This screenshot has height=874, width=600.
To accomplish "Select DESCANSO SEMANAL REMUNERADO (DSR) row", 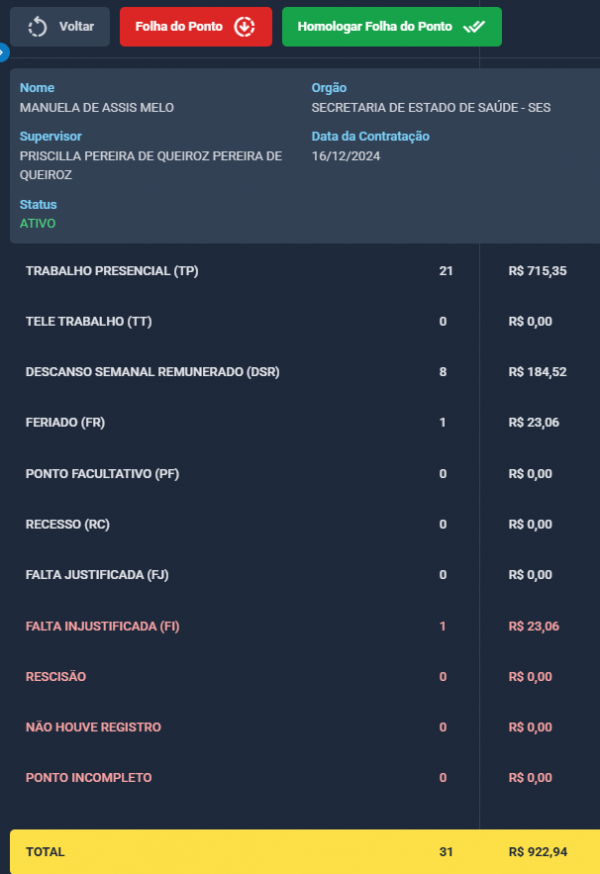I will point(152,372).
